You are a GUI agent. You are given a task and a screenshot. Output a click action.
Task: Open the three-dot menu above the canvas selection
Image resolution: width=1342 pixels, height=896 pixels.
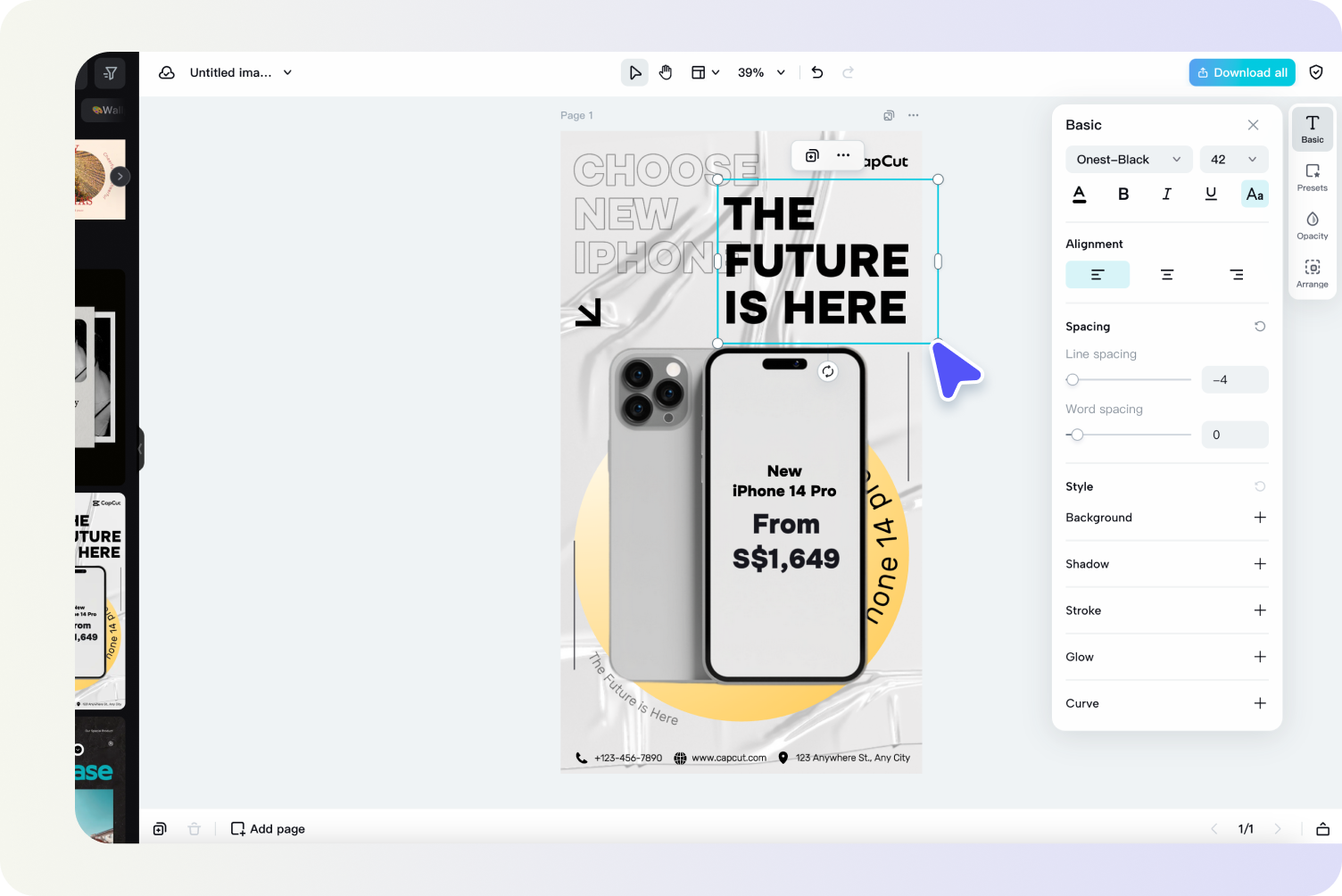[842, 154]
